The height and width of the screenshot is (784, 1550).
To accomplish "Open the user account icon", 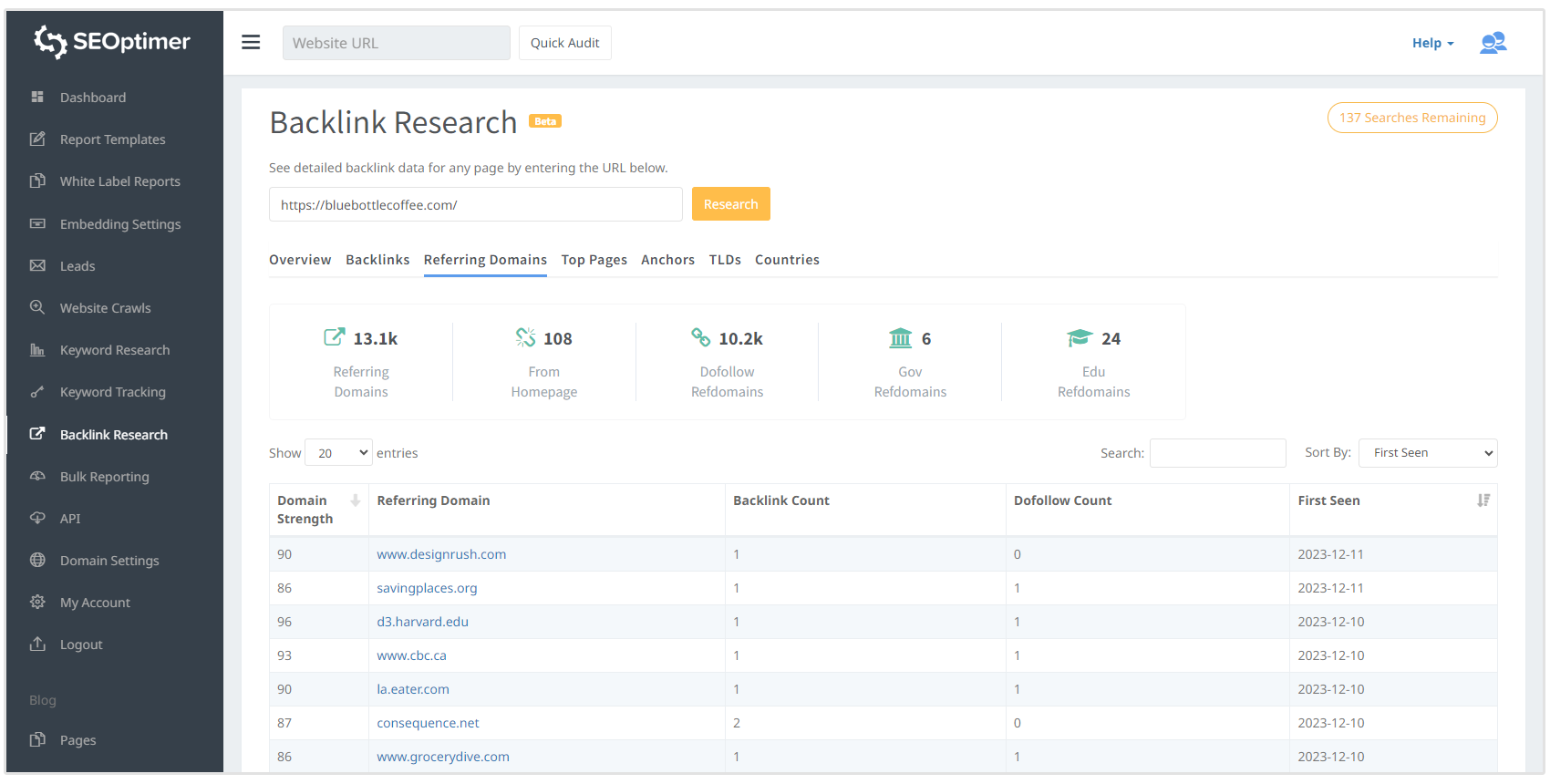I will [1493, 43].
